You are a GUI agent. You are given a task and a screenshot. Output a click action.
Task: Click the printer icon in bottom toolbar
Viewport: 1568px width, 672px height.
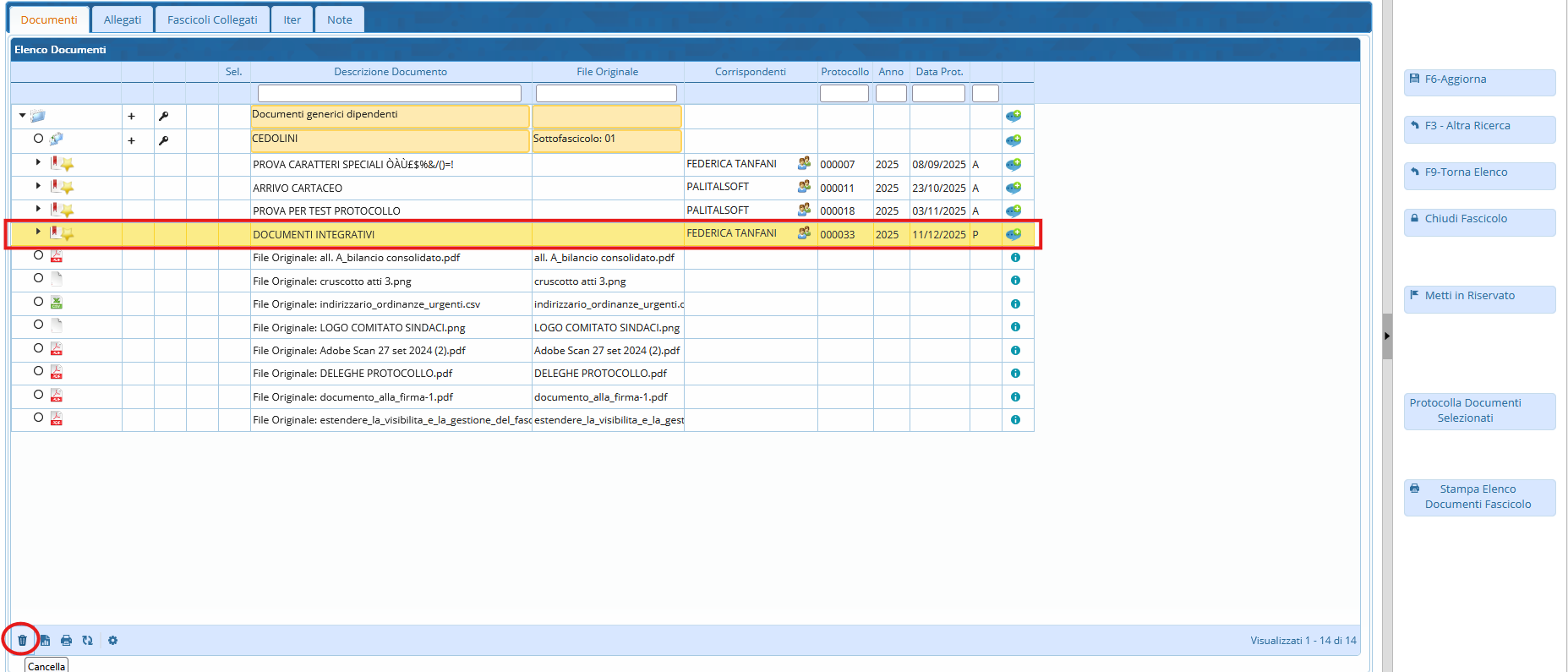click(x=66, y=641)
